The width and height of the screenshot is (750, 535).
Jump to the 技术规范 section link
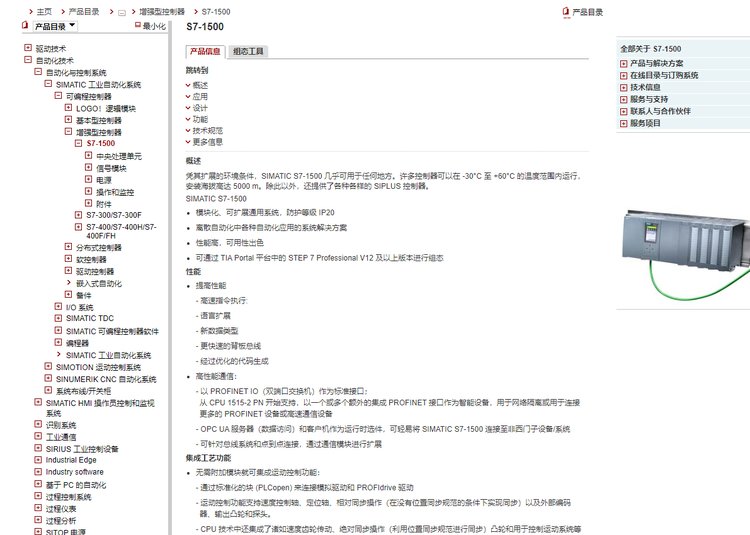click(207, 130)
